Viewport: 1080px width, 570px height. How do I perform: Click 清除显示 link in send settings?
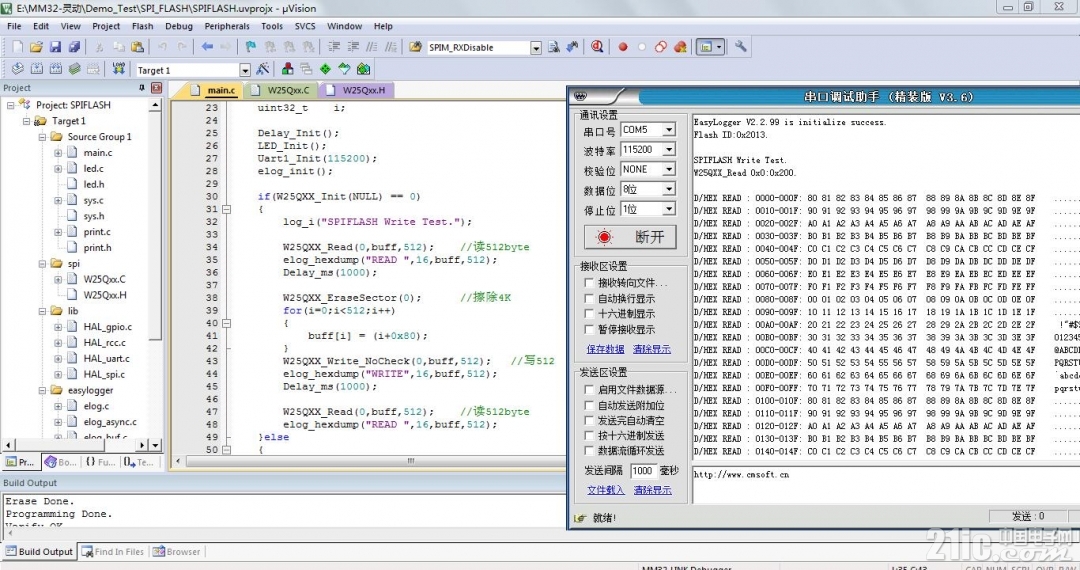[652, 490]
